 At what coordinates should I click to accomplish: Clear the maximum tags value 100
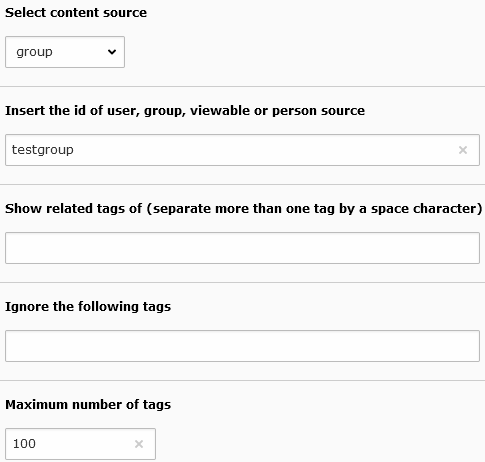click(139, 444)
